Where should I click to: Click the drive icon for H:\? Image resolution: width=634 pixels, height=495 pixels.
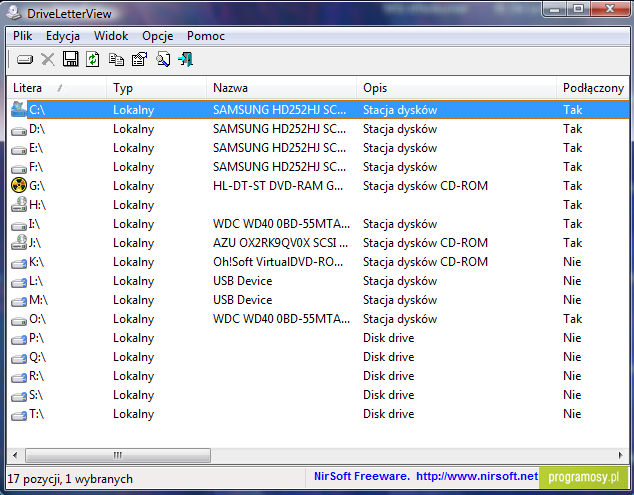pyautogui.click(x=19, y=205)
